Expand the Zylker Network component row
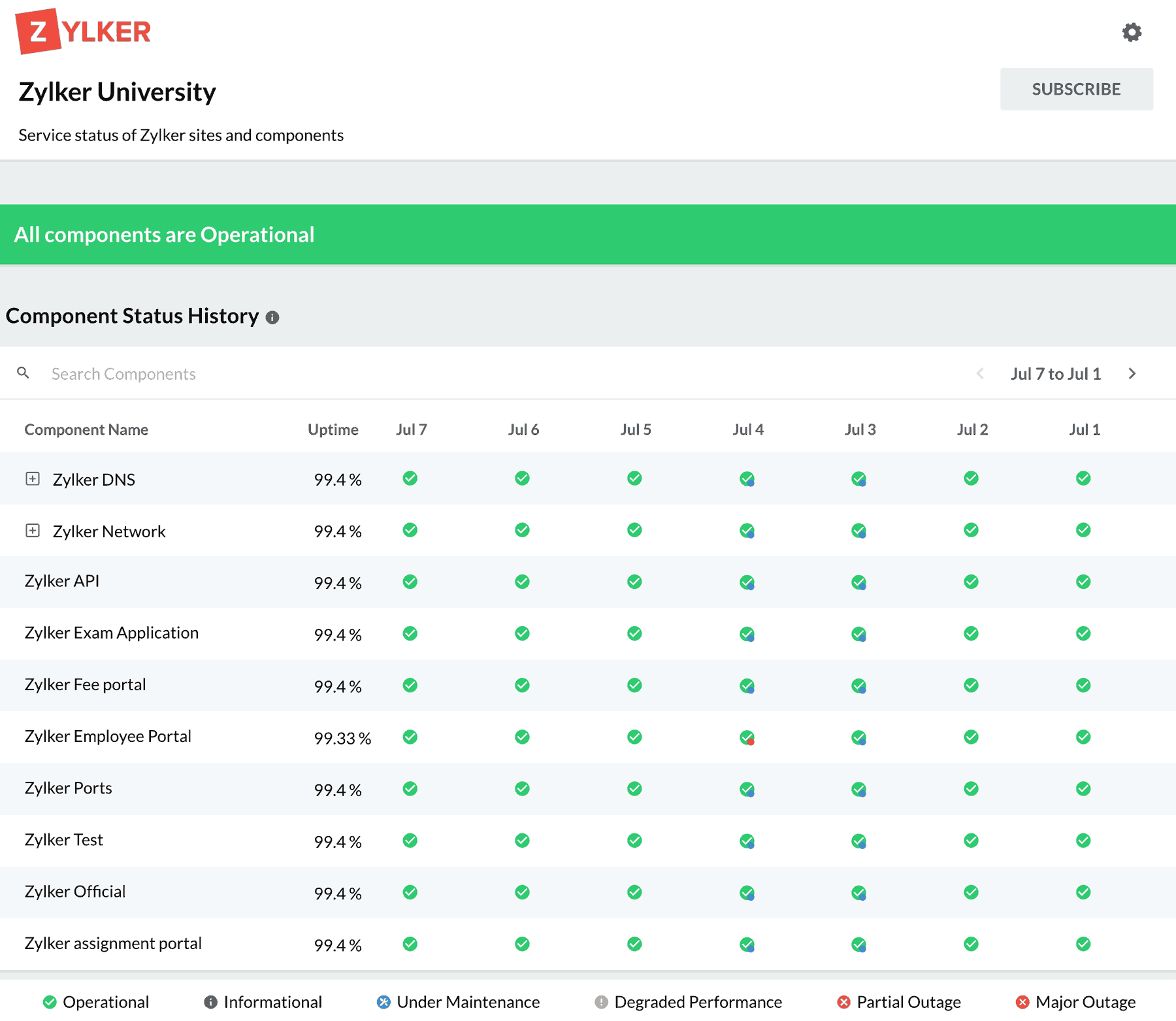Image resolution: width=1176 pixels, height=1021 pixels. coord(32,530)
